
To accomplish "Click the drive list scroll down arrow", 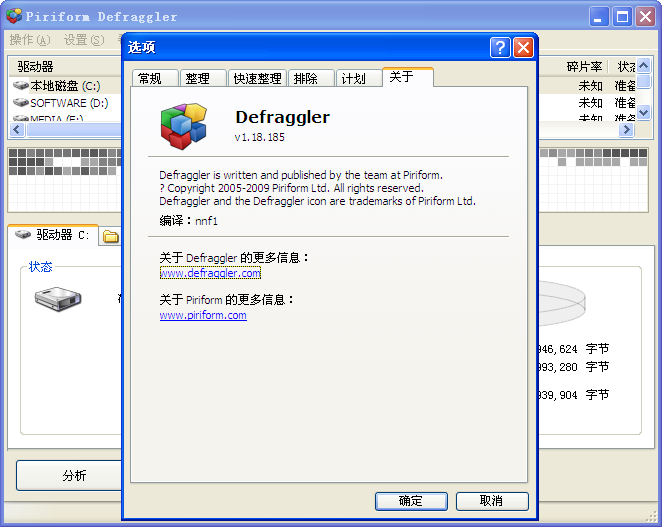I will (x=643, y=113).
